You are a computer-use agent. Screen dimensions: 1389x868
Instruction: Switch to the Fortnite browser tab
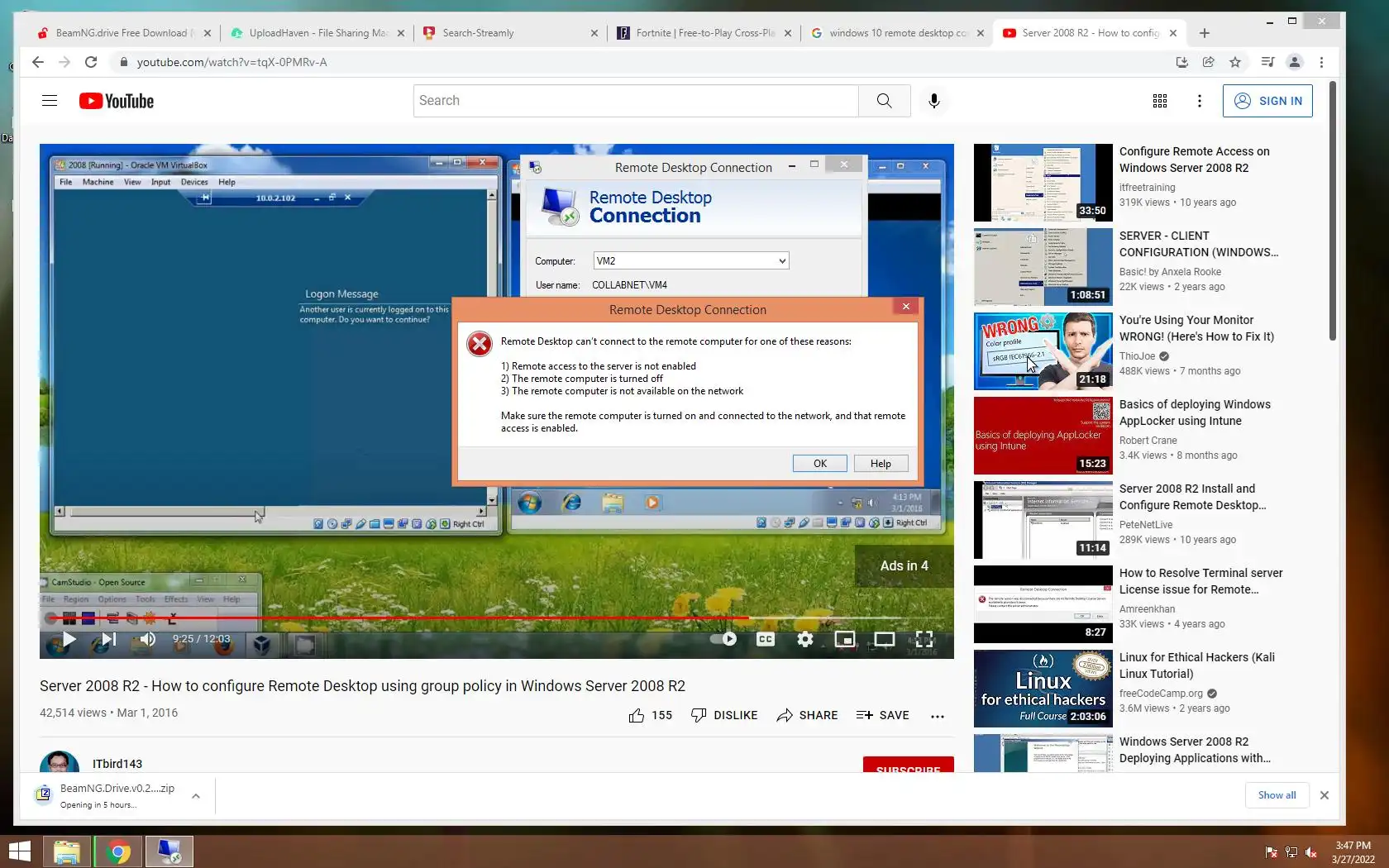coord(704,33)
